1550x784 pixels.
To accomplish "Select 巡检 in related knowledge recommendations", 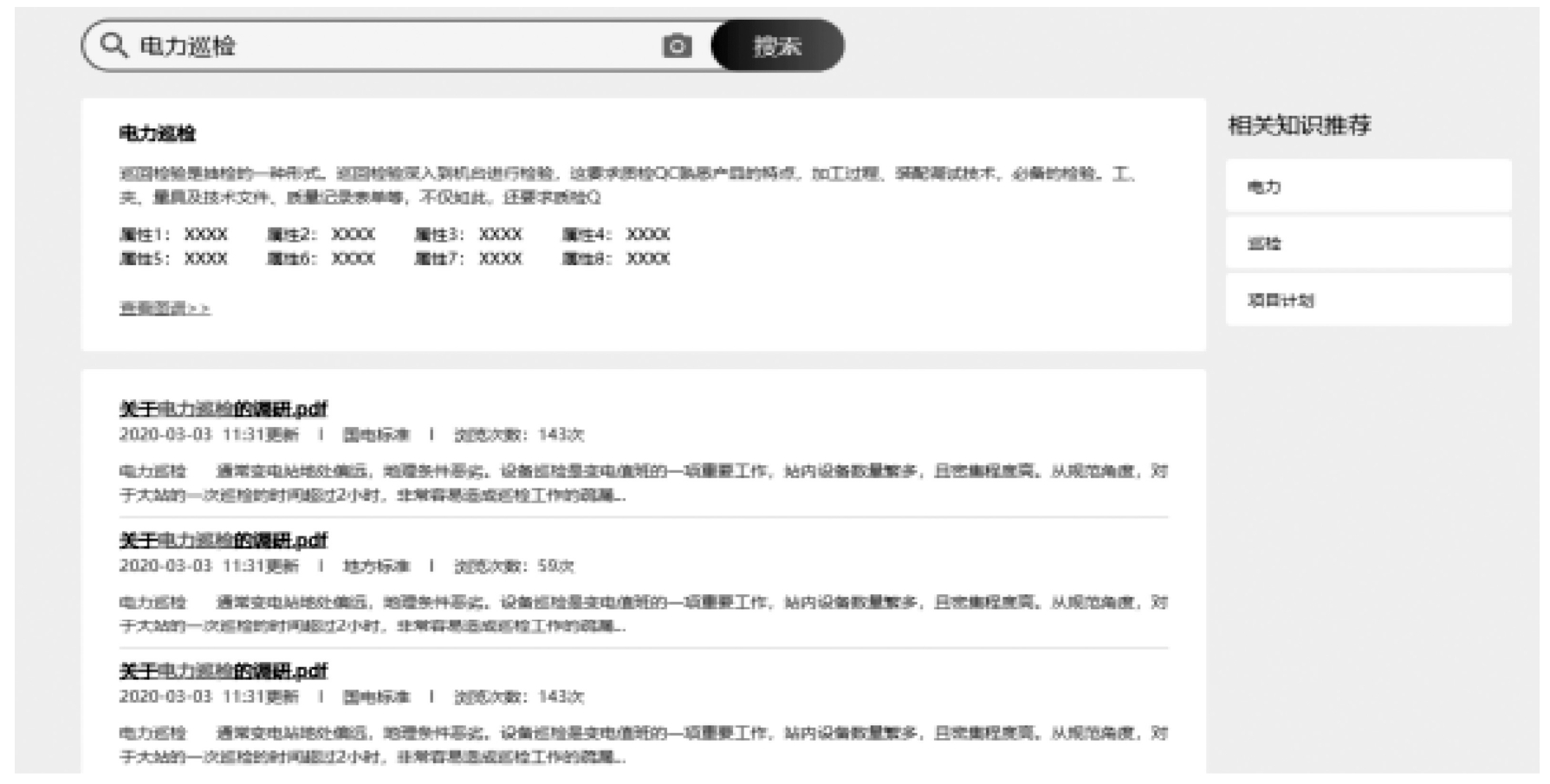I will tap(1367, 243).
